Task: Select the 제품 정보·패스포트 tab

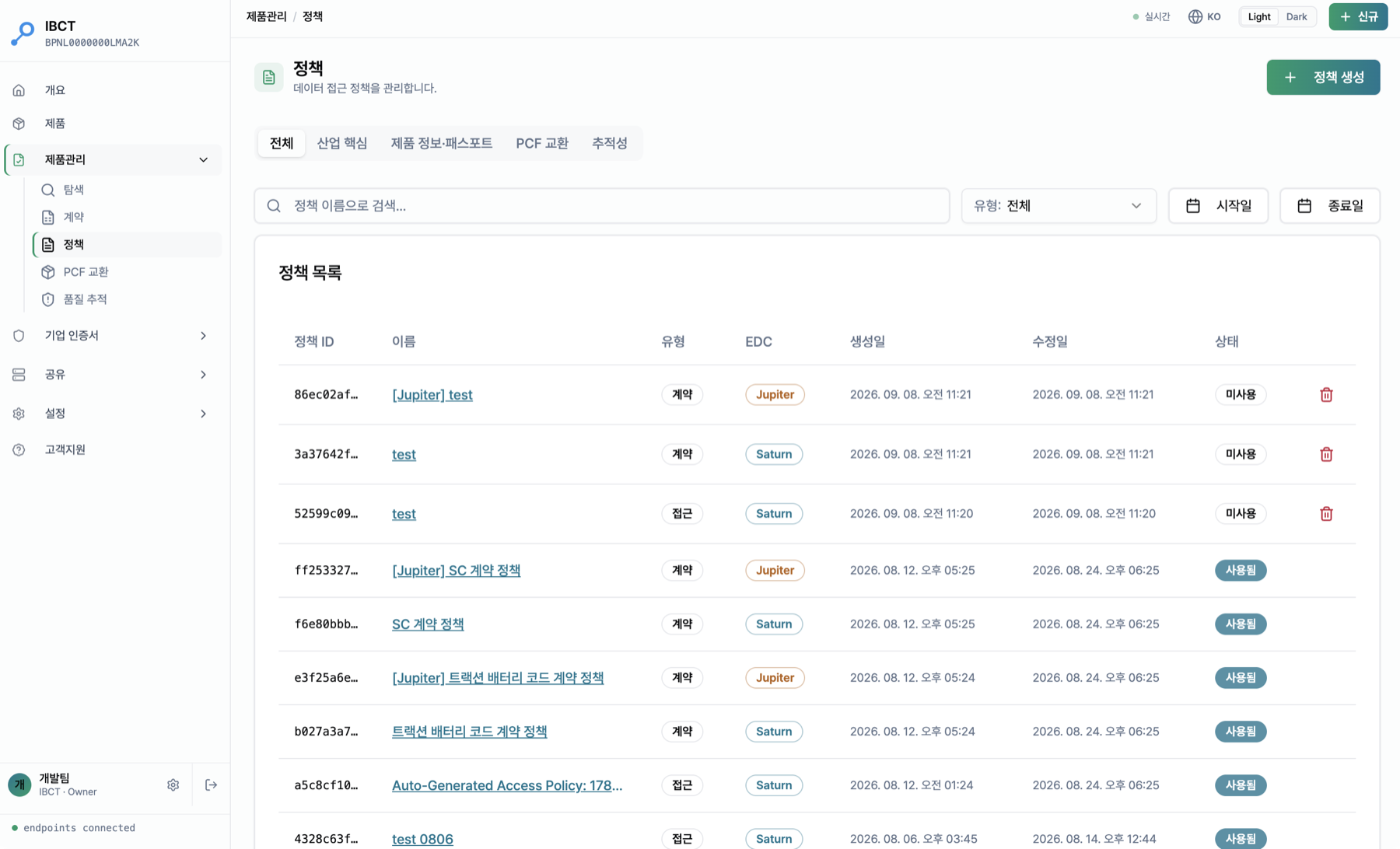Action: [x=442, y=143]
